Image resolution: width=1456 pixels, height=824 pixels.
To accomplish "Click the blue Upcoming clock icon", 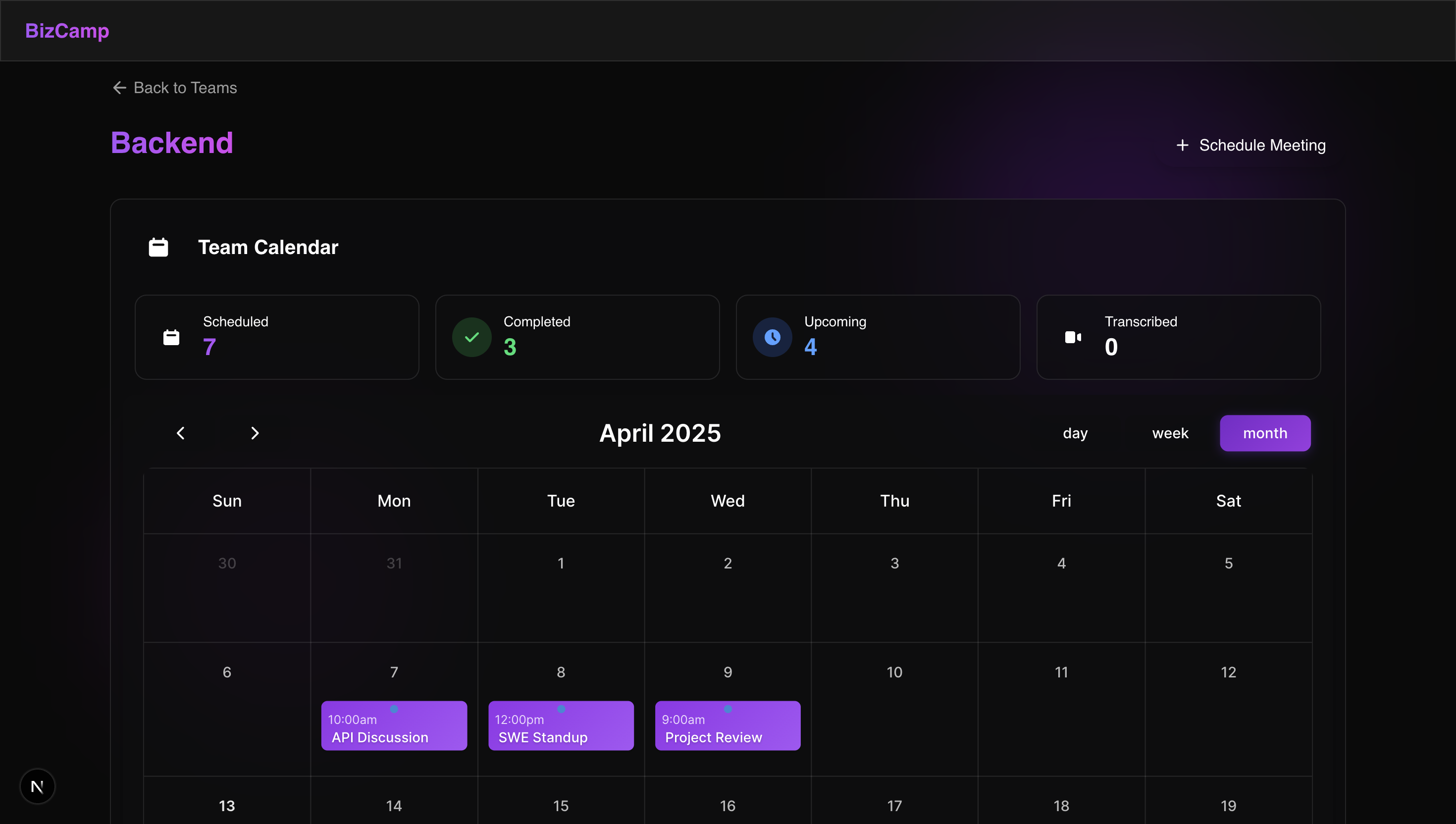I will point(772,337).
